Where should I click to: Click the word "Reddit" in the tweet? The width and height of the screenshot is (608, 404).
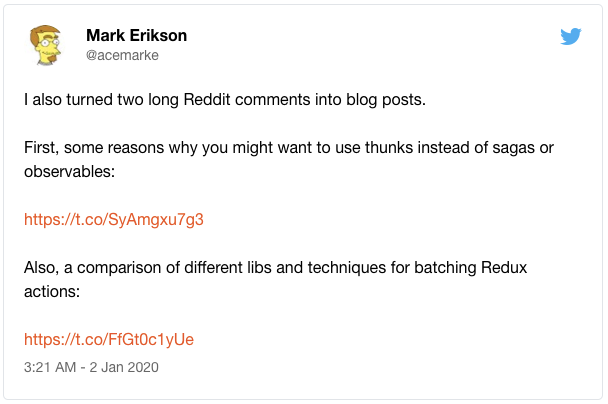207,100
